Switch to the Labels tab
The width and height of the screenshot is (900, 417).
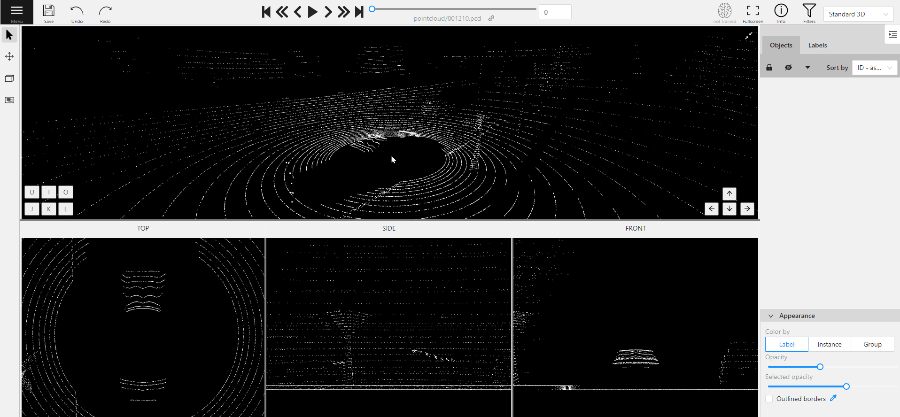(x=817, y=46)
